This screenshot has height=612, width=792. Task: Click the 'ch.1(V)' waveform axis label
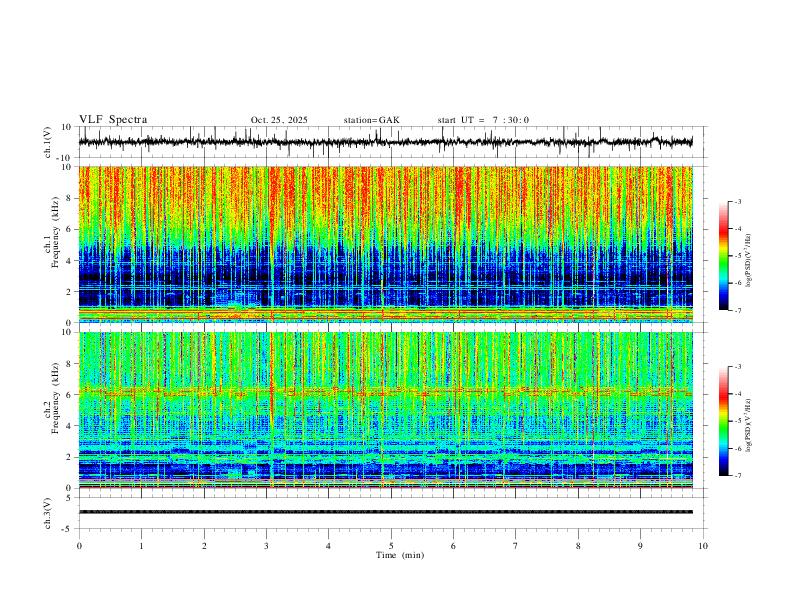pos(48,142)
